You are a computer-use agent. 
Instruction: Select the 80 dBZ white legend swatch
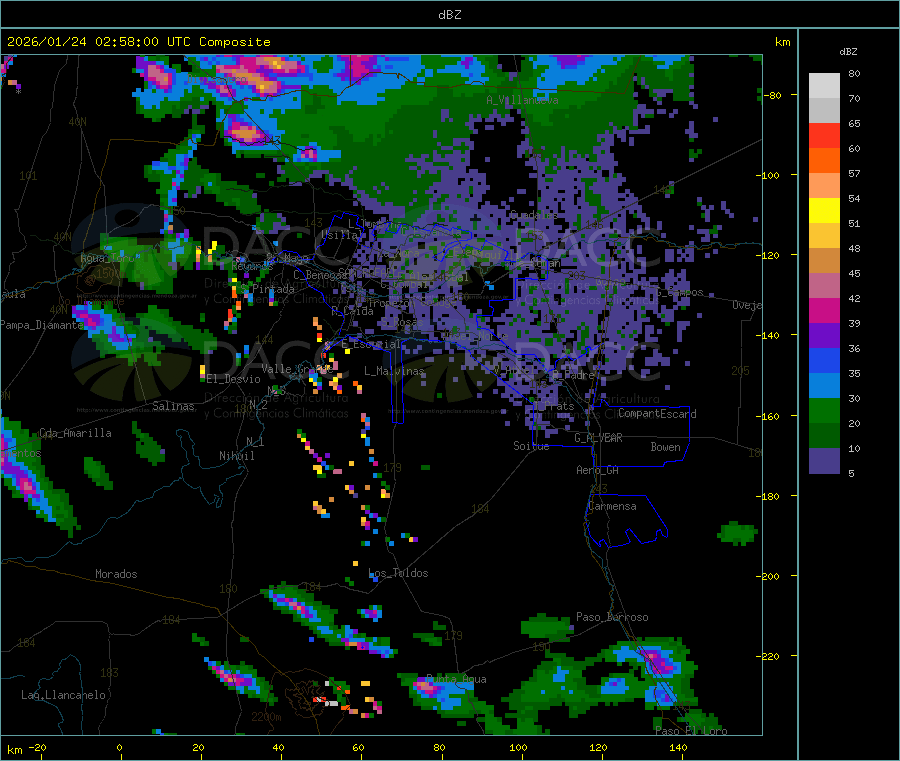pos(824,86)
